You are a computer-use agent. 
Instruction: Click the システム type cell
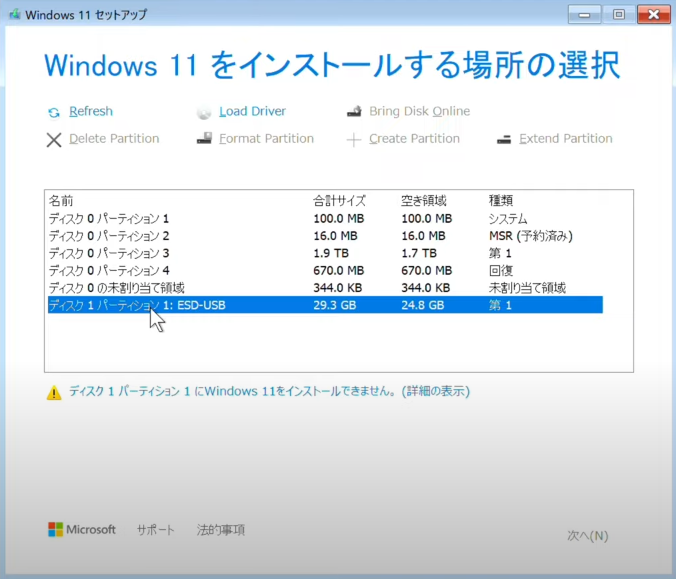point(508,219)
